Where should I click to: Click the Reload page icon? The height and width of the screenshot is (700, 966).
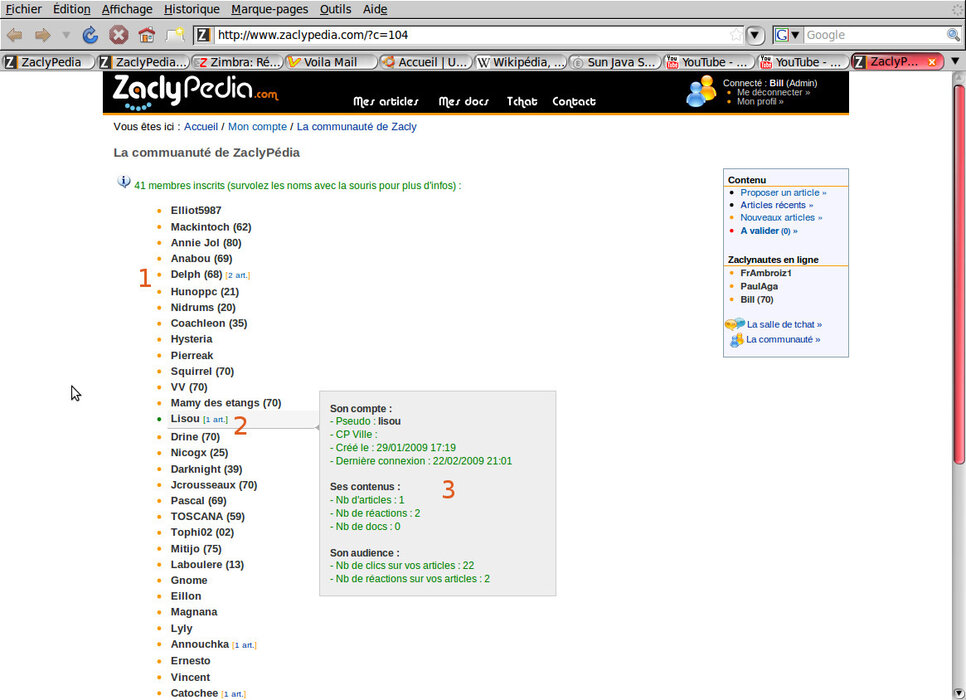(90, 35)
